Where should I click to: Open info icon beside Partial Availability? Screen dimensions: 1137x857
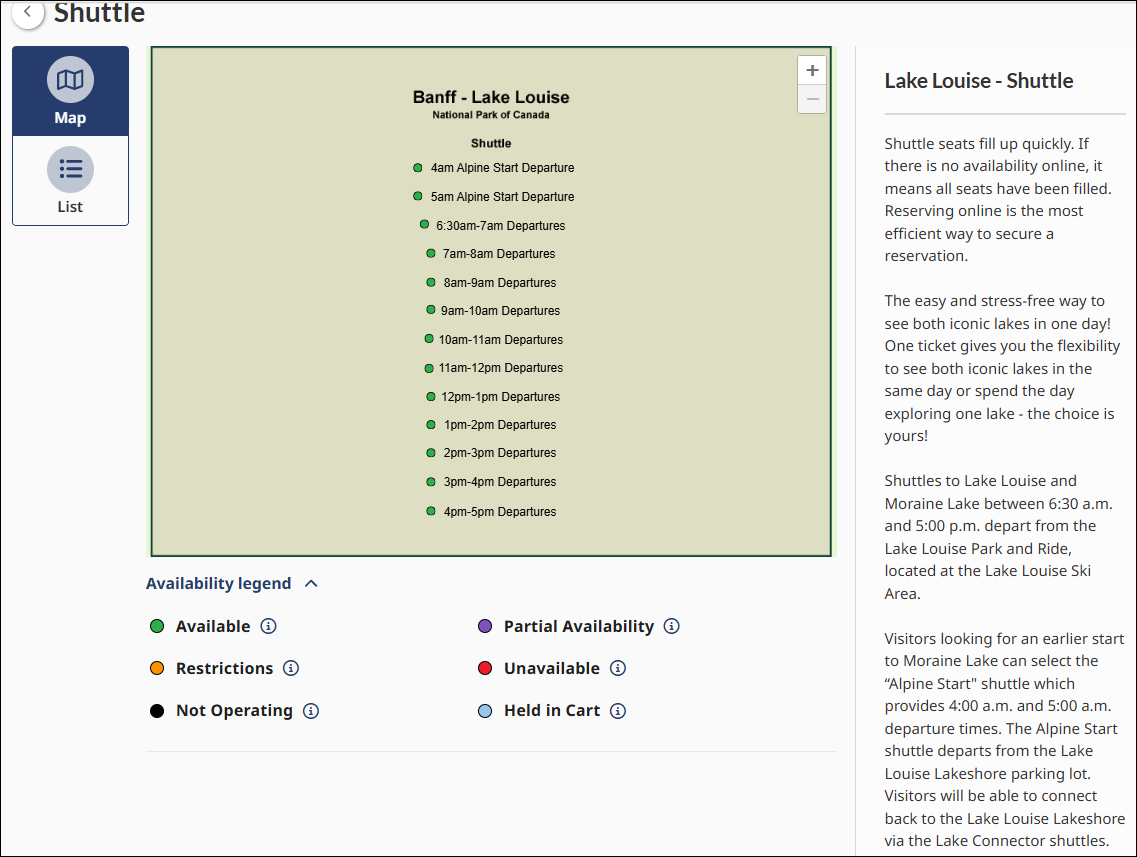click(x=672, y=626)
